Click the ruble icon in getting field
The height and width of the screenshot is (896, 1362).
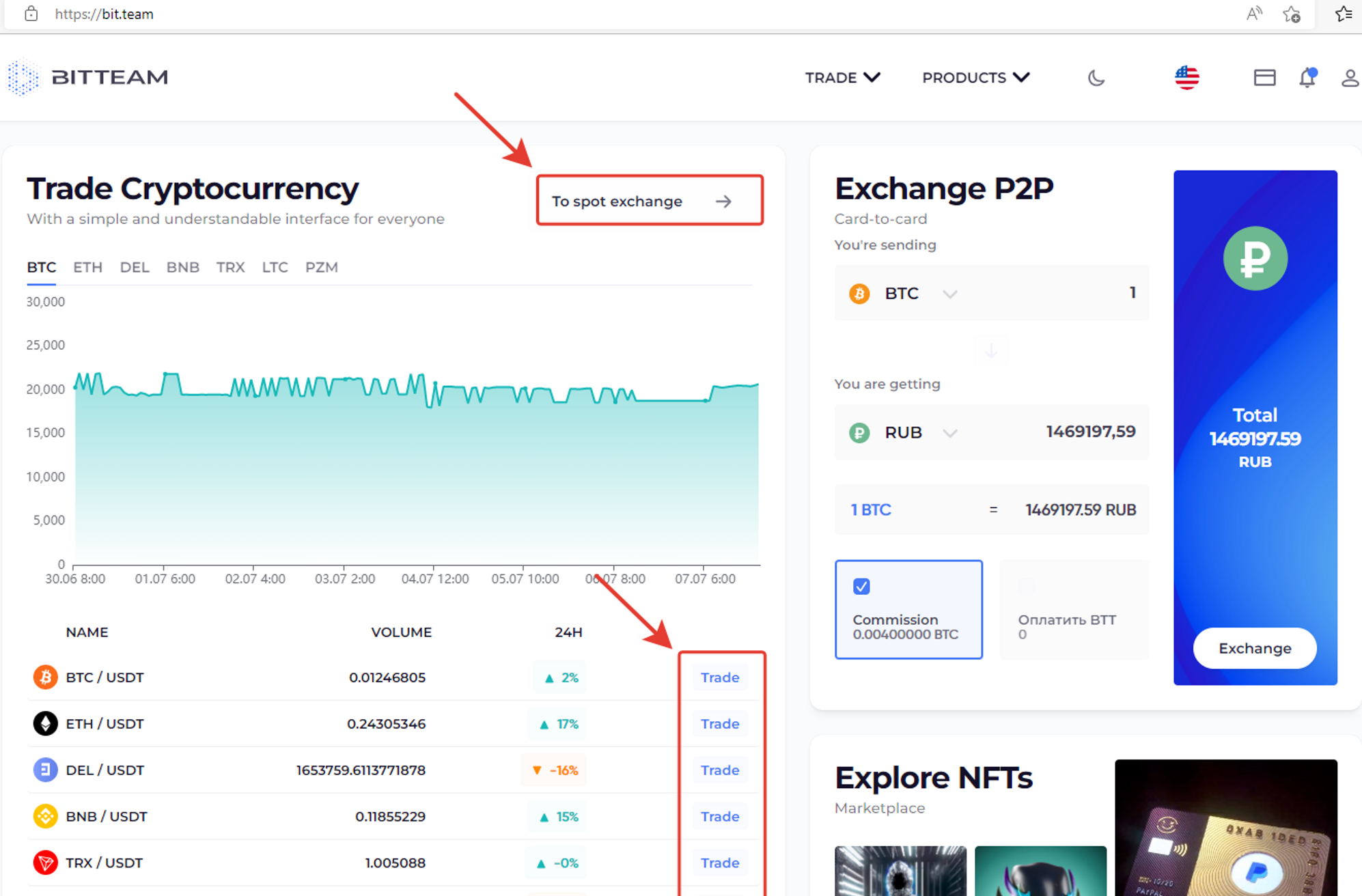[859, 433]
